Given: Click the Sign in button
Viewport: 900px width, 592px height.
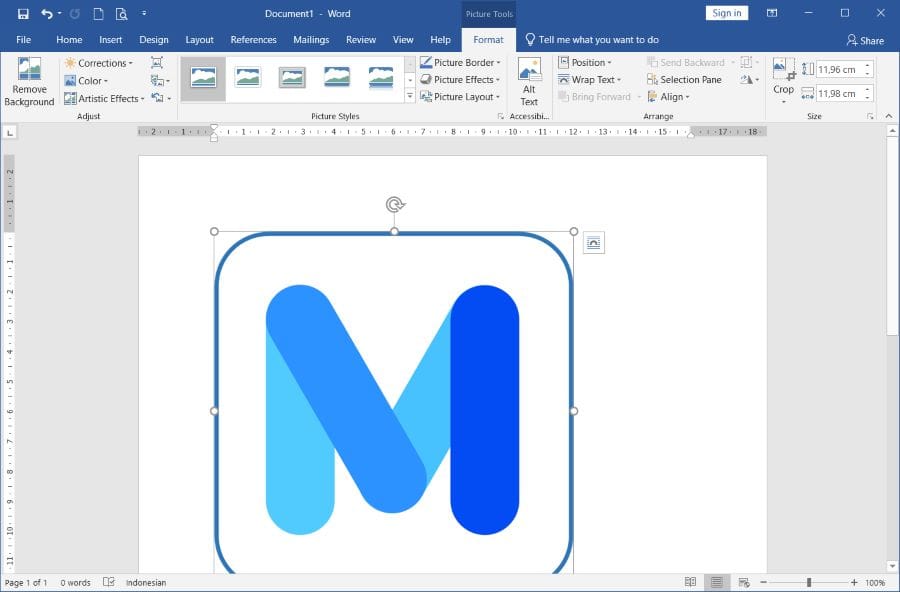Looking at the screenshot, I should (x=726, y=13).
